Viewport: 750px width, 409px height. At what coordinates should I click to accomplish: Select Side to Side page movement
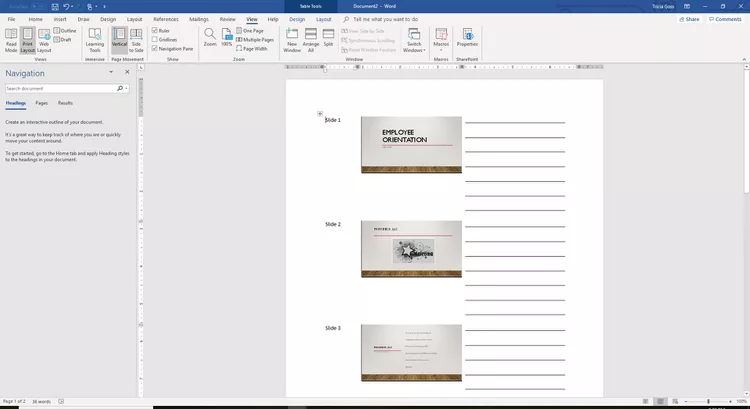pyautogui.click(x=136, y=40)
